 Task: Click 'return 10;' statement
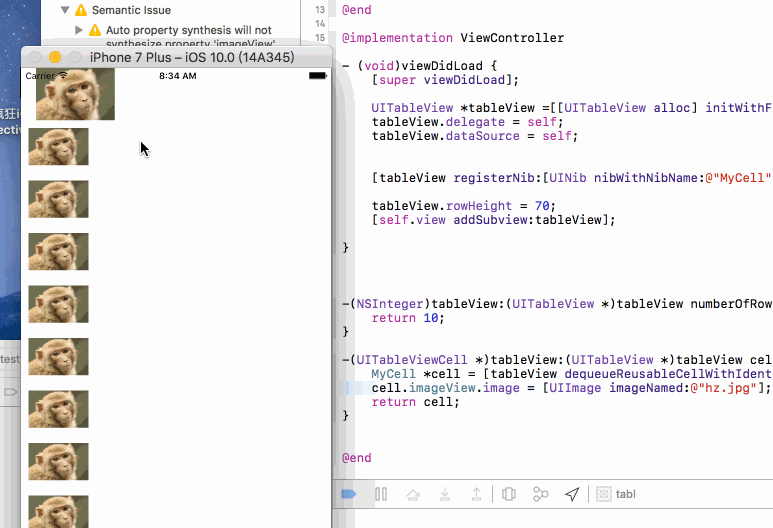pos(408,318)
